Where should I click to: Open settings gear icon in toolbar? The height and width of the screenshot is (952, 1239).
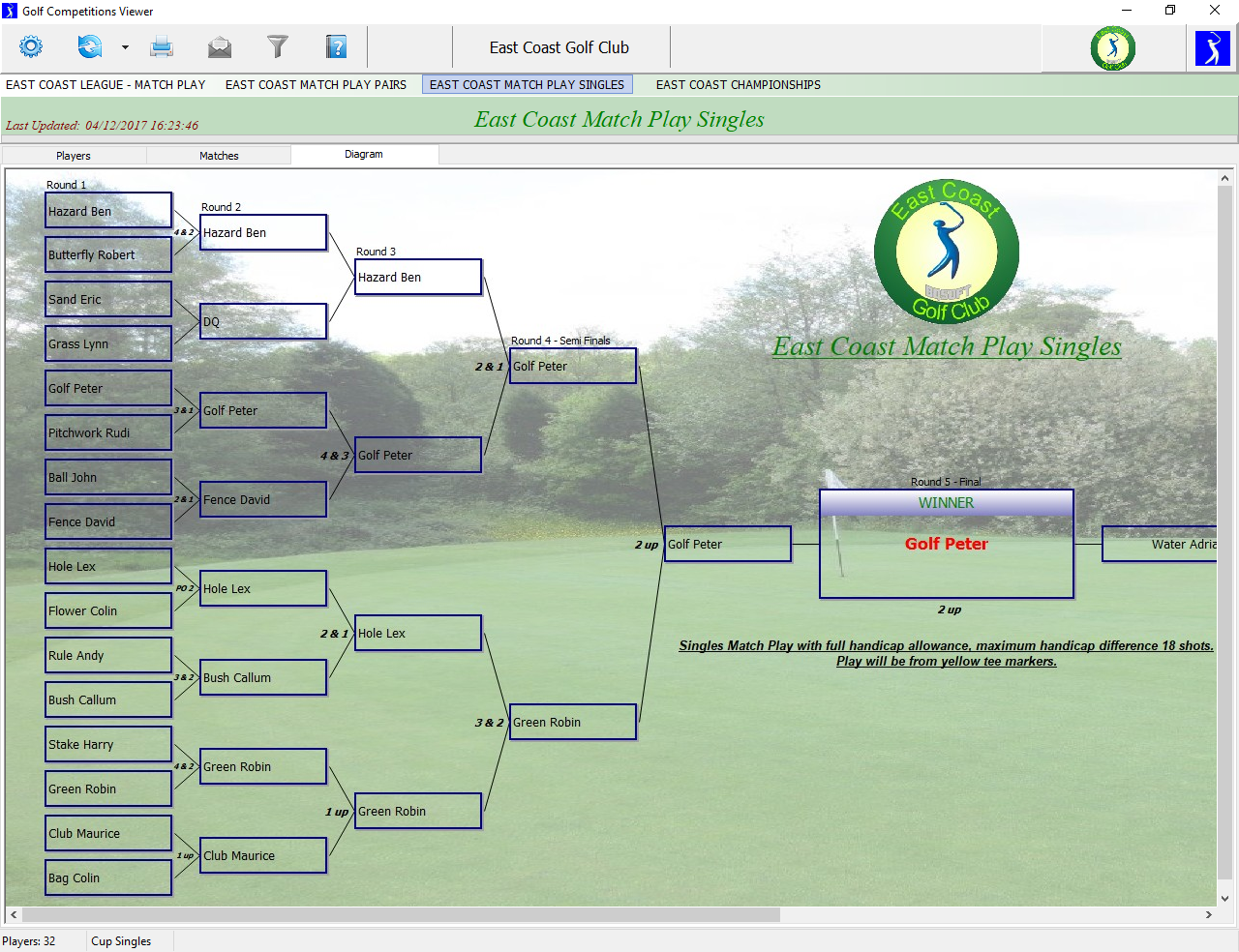pyautogui.click(x=31, y=46)
